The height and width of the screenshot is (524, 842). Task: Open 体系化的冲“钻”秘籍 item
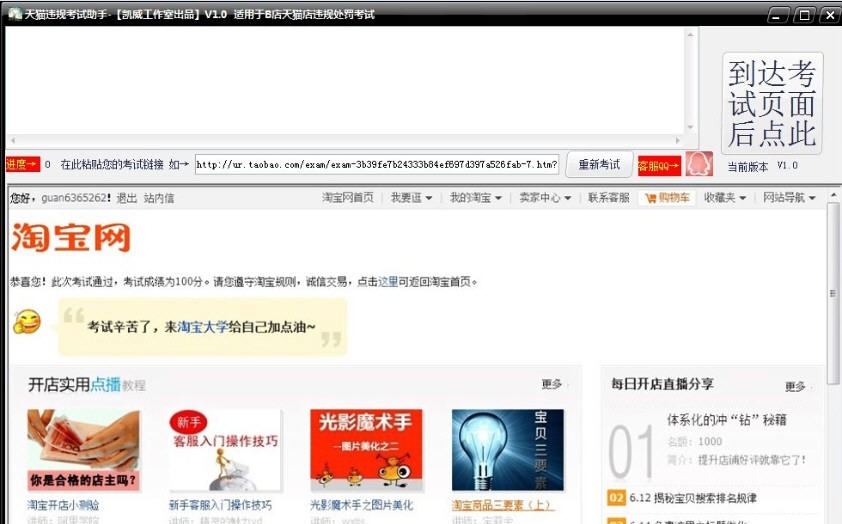727,420
